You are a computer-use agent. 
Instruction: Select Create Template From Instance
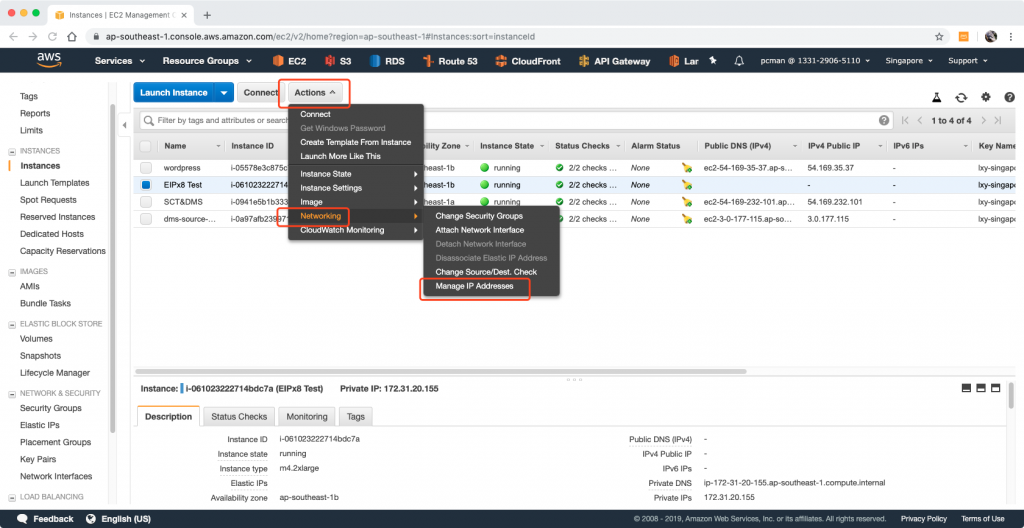point(356,142)
